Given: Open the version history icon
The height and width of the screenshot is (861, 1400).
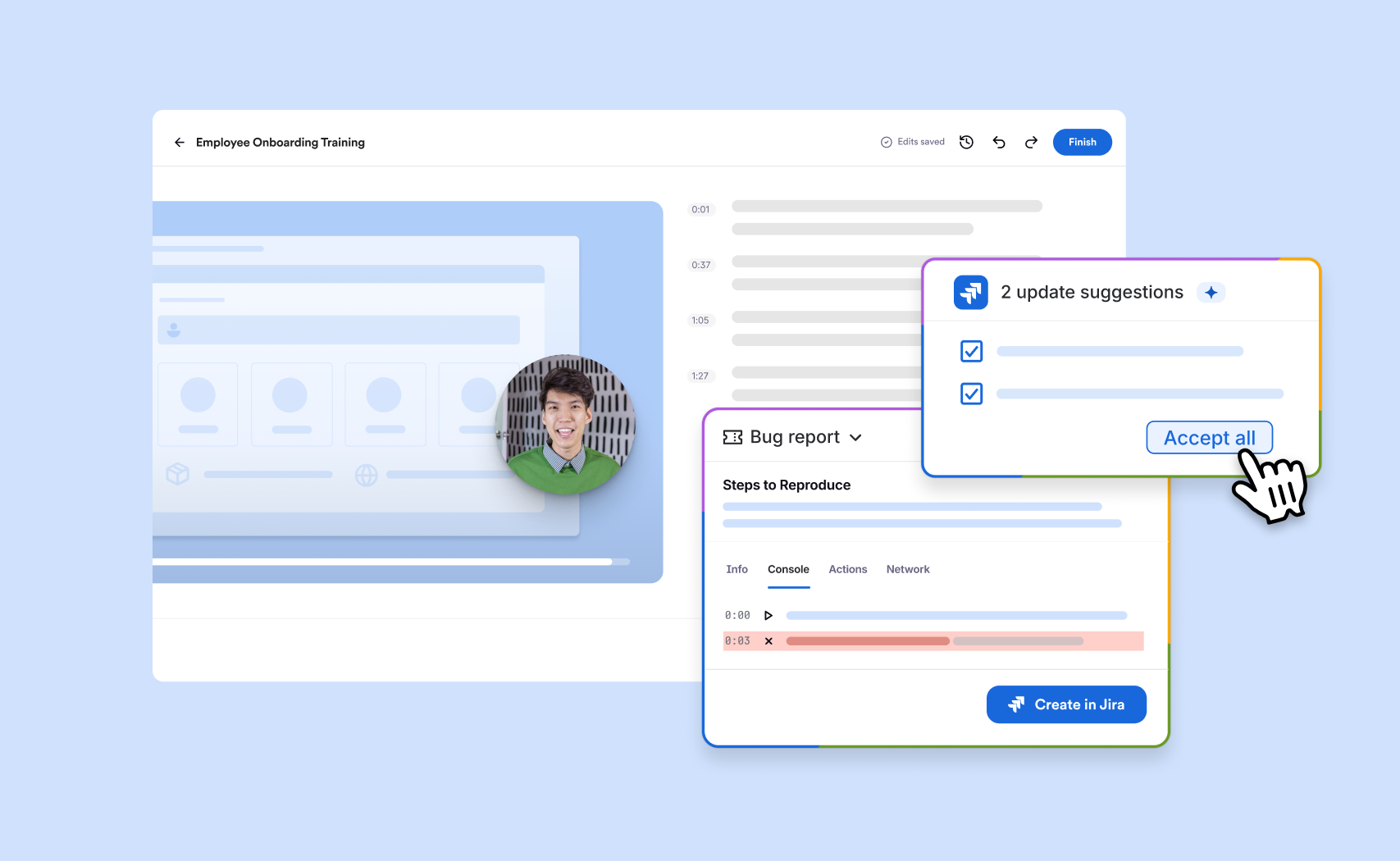Looking at the screenshot, I should [x=966, y=142].
